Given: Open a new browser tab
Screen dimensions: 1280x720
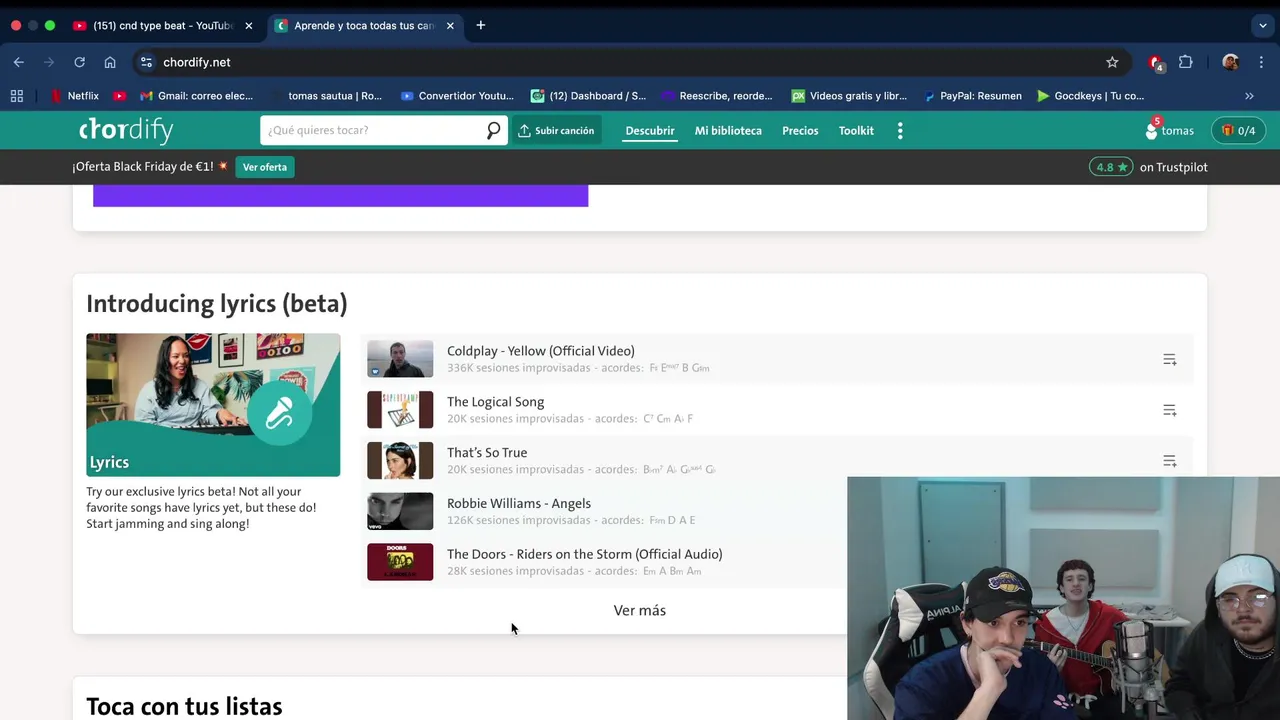Looking at the screenshot, I should click(x=481, y=25).
